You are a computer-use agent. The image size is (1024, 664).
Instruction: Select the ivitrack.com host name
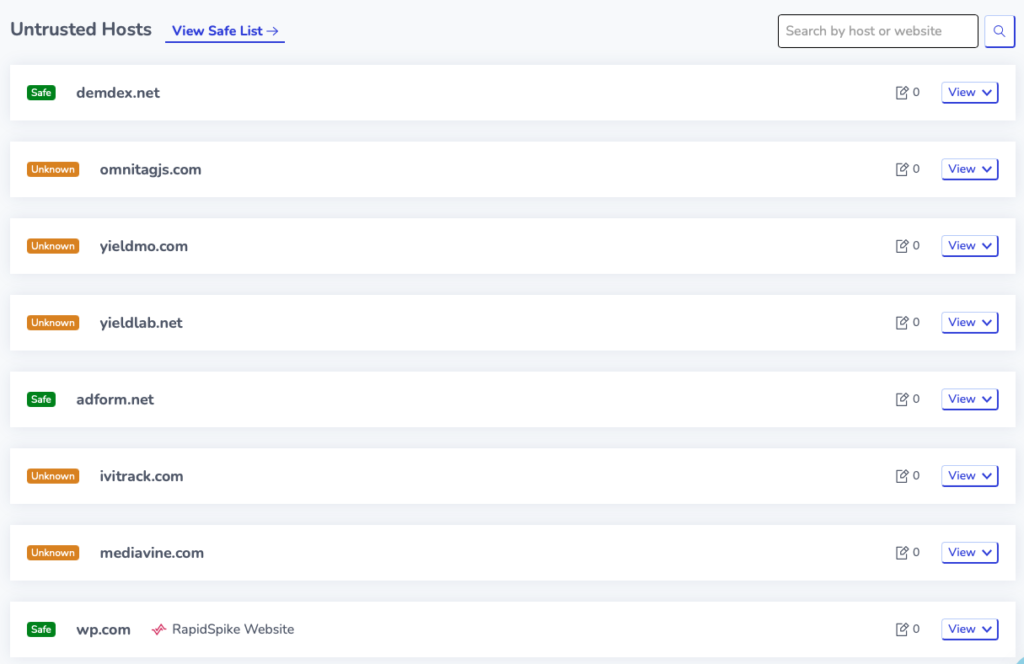point(141,476)
